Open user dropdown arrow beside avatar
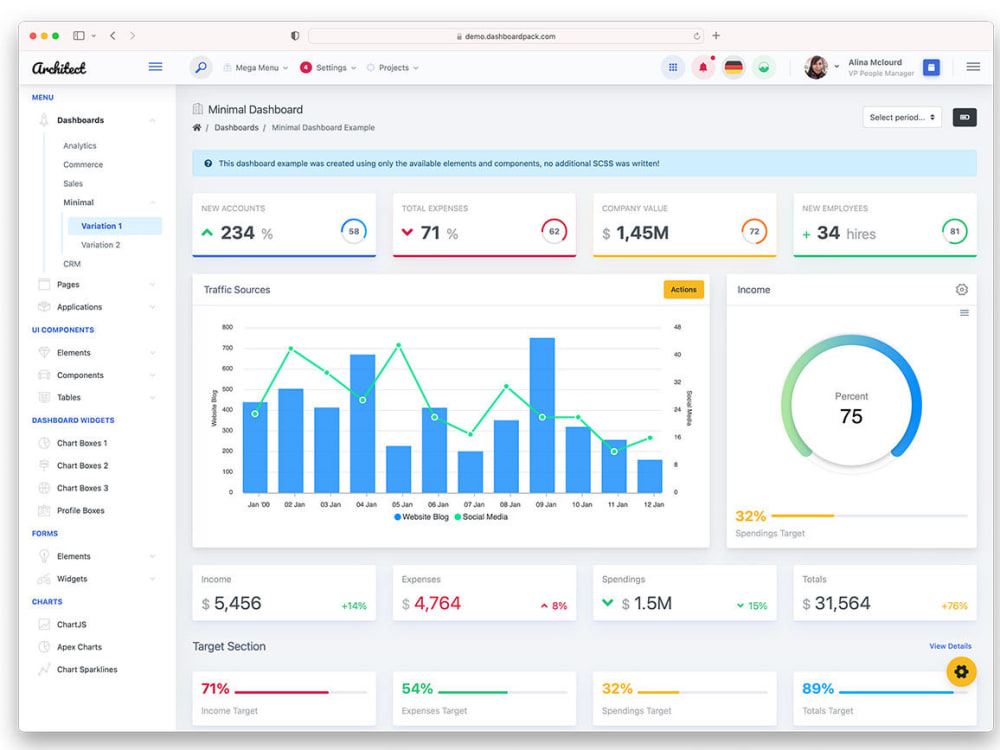Screen dimensions: 1000x750 coord(837,67)
